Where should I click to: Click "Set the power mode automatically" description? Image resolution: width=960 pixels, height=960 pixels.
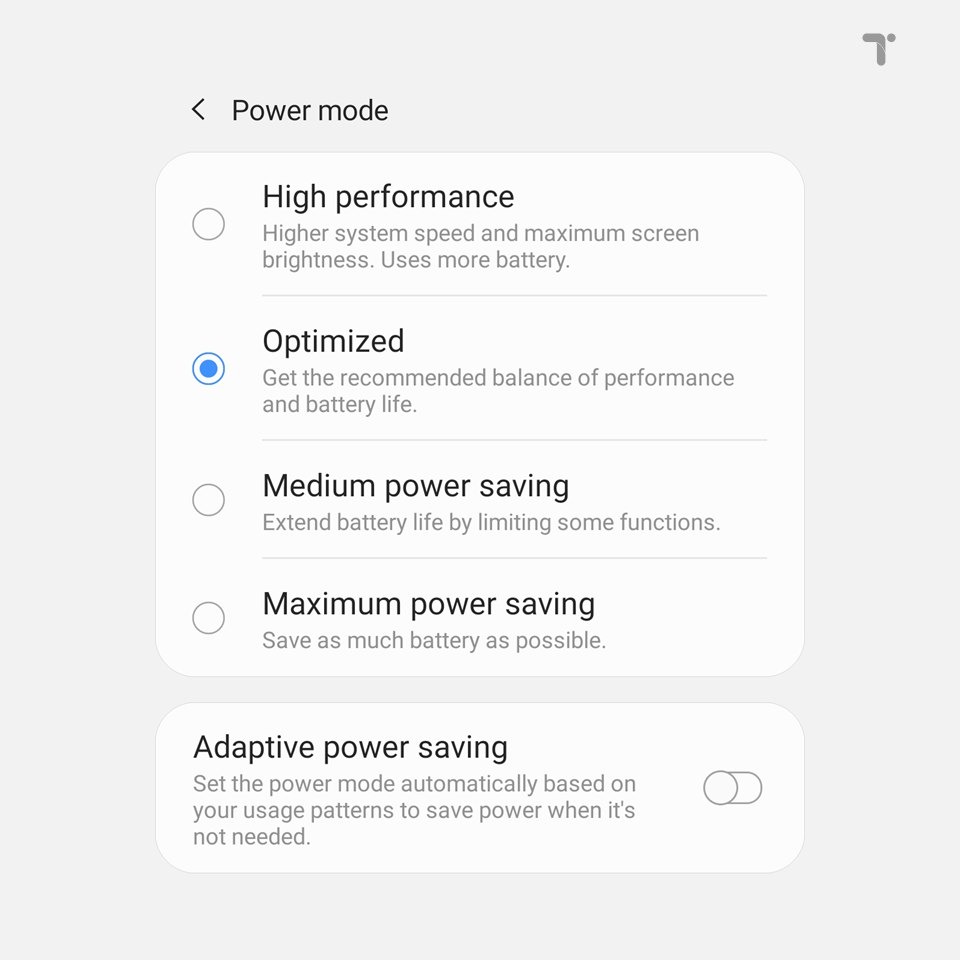(x=414, y=810)
